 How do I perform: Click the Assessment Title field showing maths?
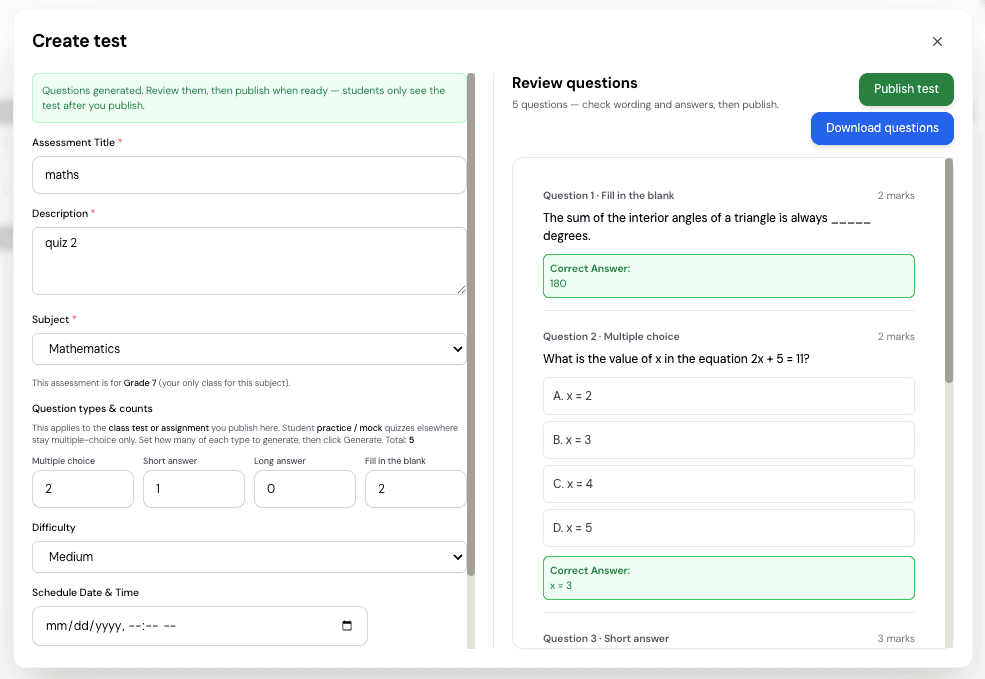tap(248, 174)
